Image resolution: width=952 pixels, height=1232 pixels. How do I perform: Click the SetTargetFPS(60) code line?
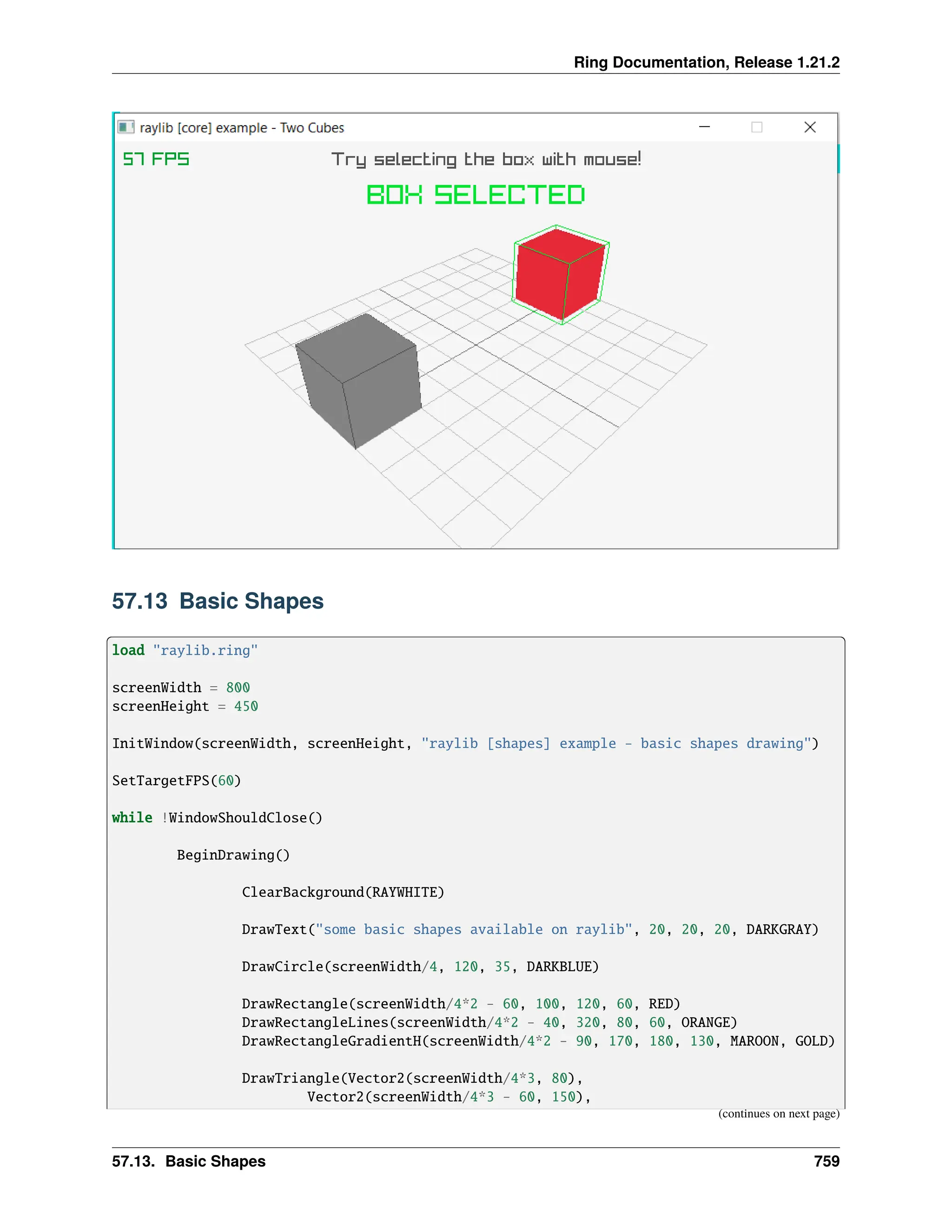[177, 781]
